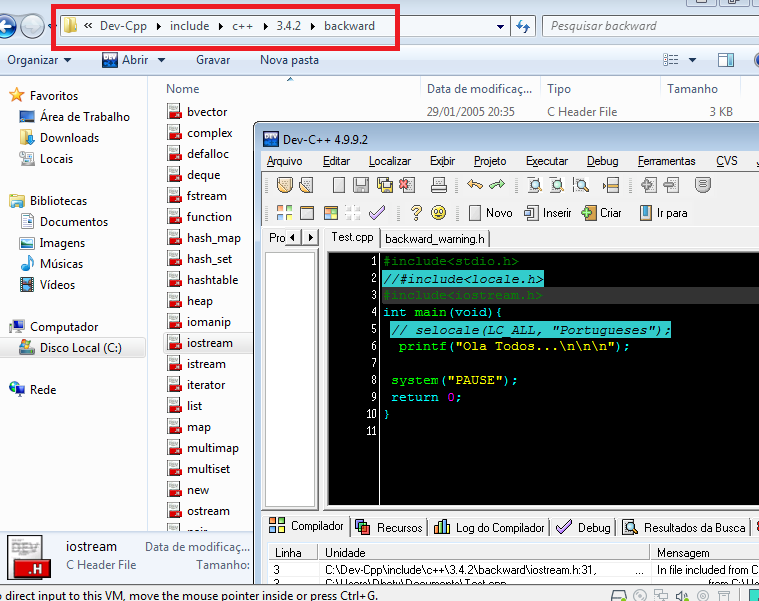This screenshot has height=601, width=759.
Task: Open the change view dropdown arrow in Explorer
Action: [x=692, y=60]
